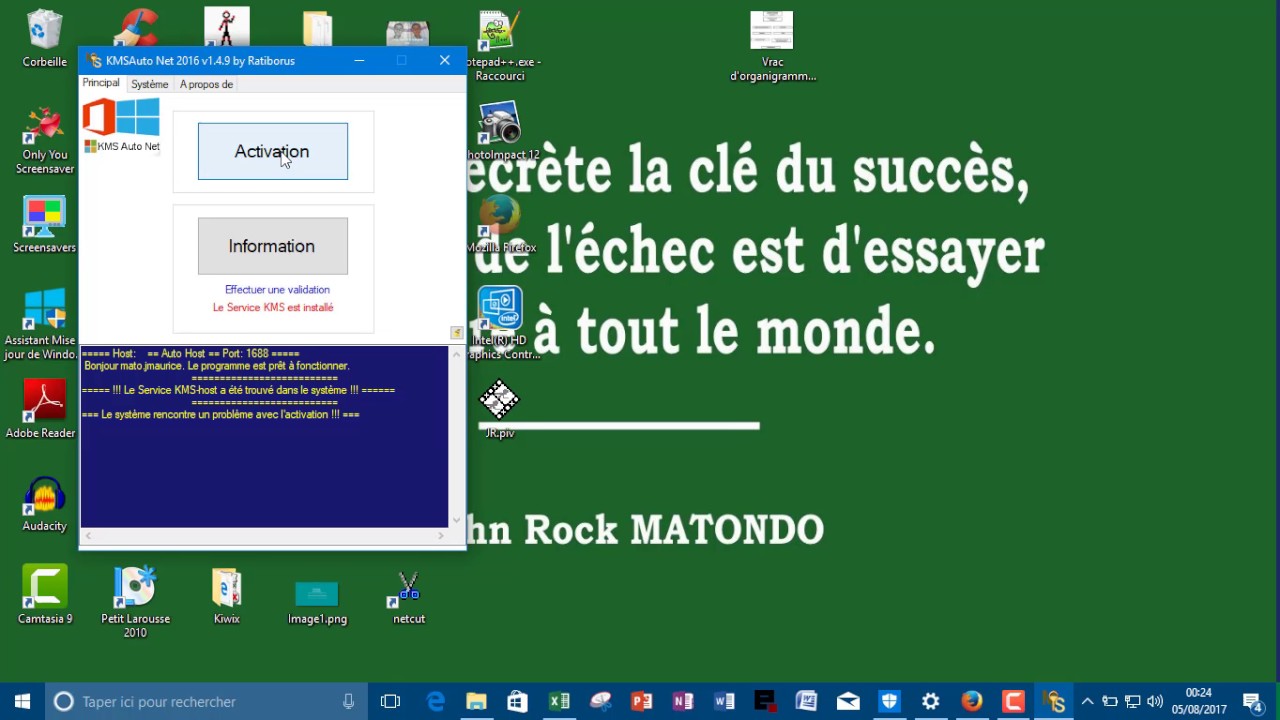Click 'Le Service KMS est installé' text
The image size is (1280, 720).
pos(273,308)
